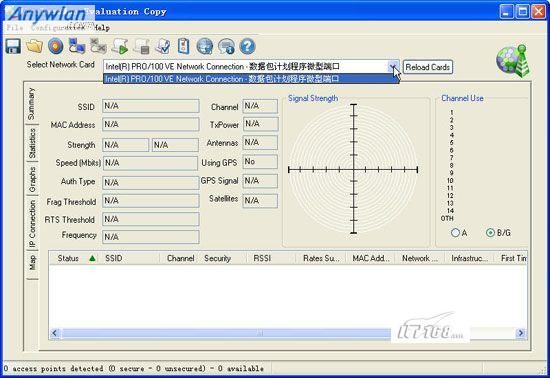Viewport: 550px width, 378px height.
Task: Open the clipboard report icon
Action: point(183,46)
